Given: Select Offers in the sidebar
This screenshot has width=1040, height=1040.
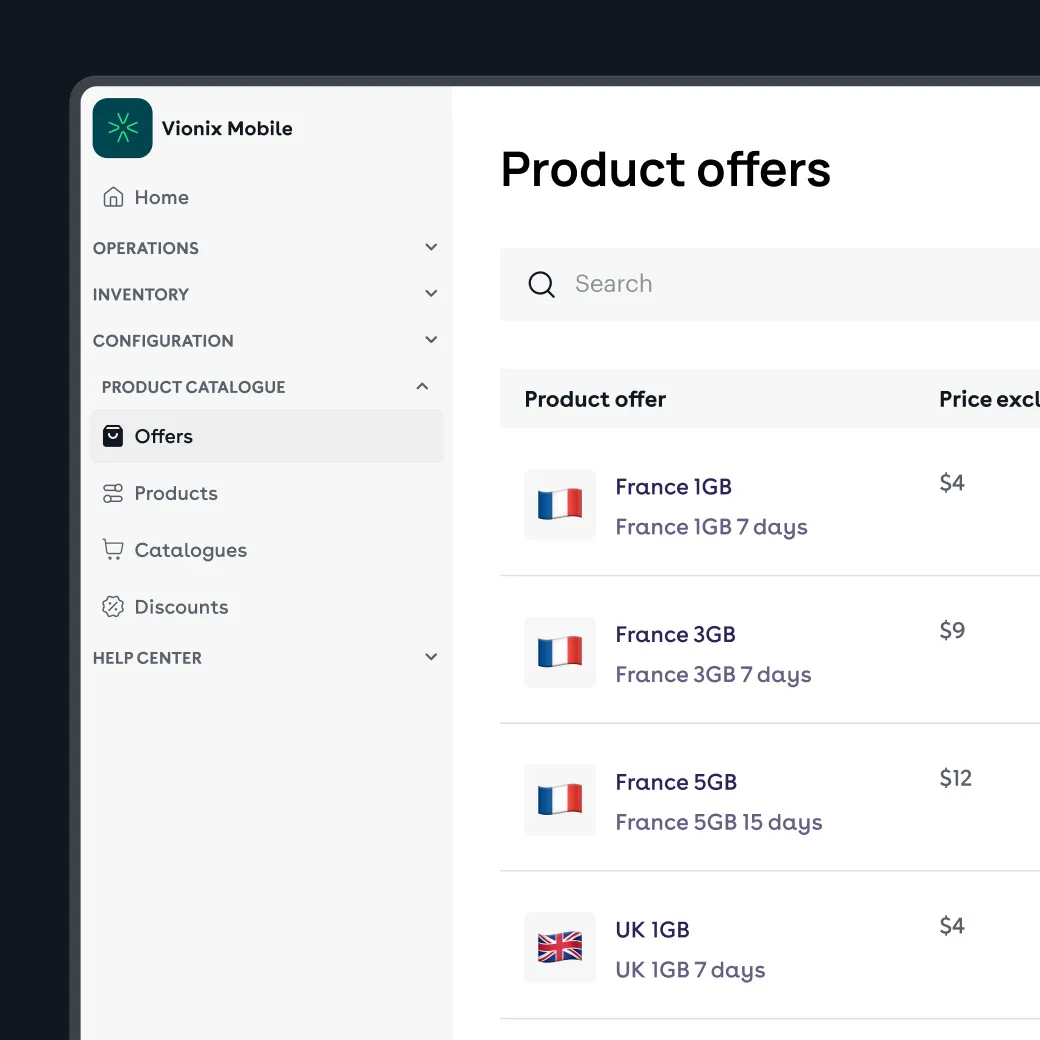Looking at the screenshot, I should 267,436.
